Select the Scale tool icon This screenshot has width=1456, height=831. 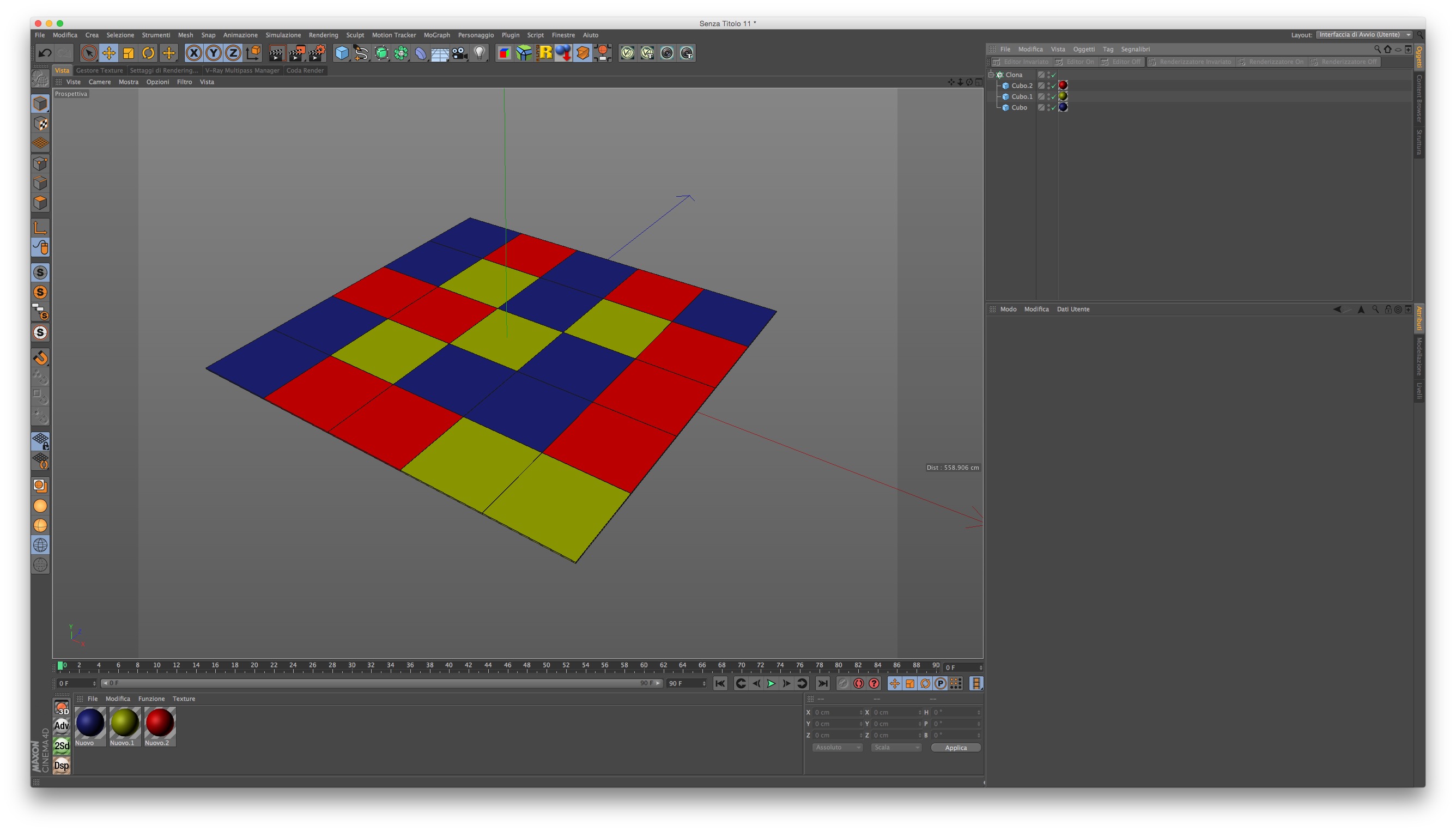(x=129, y=53)
